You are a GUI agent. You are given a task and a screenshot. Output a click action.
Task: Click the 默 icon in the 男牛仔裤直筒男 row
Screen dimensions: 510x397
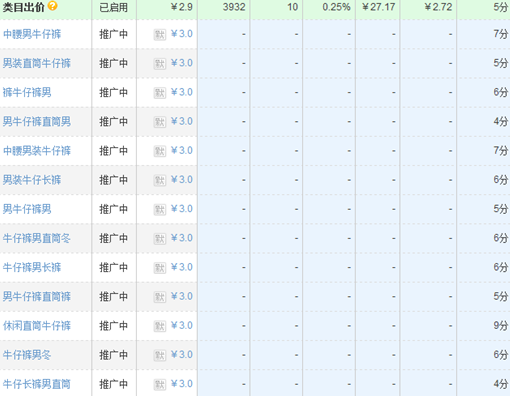coord(160,122)
